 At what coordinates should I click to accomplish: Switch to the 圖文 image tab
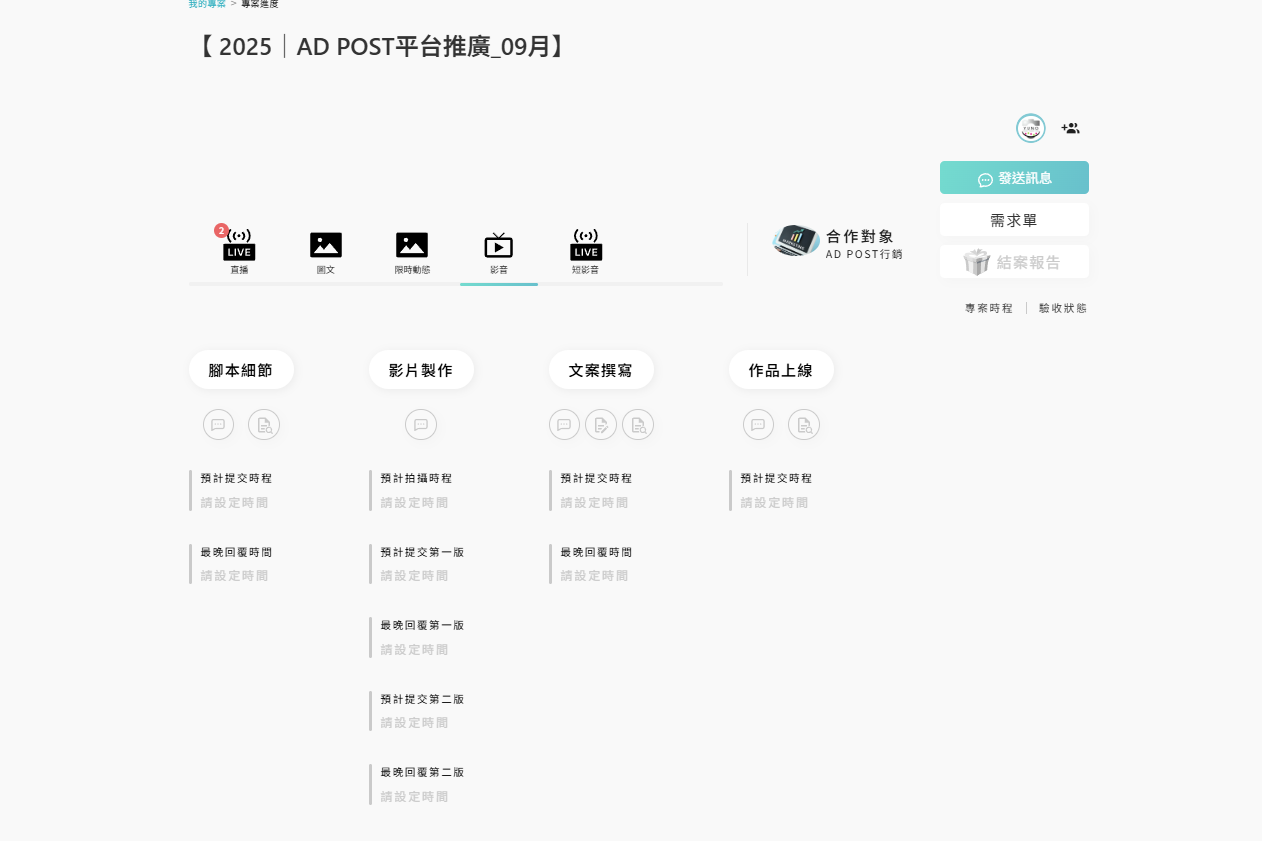click(326, 253)
